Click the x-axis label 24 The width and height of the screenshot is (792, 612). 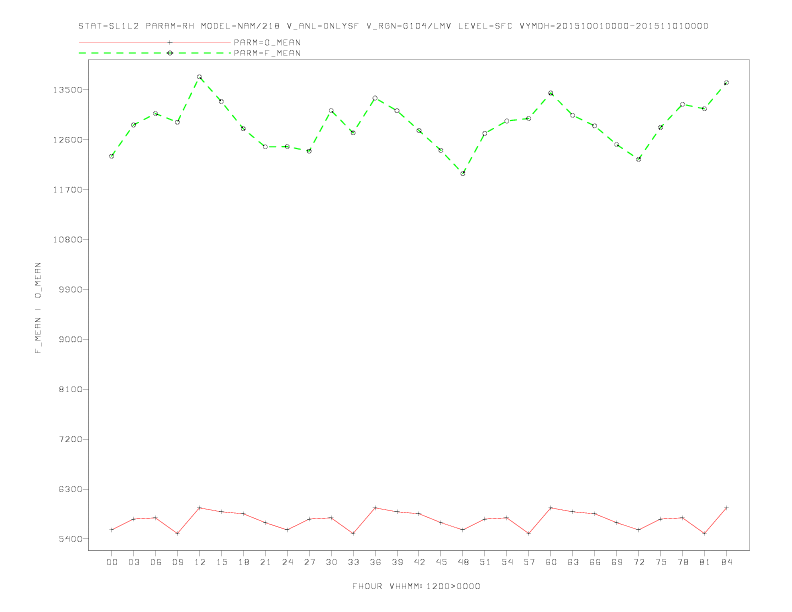[x=287, y=562]
